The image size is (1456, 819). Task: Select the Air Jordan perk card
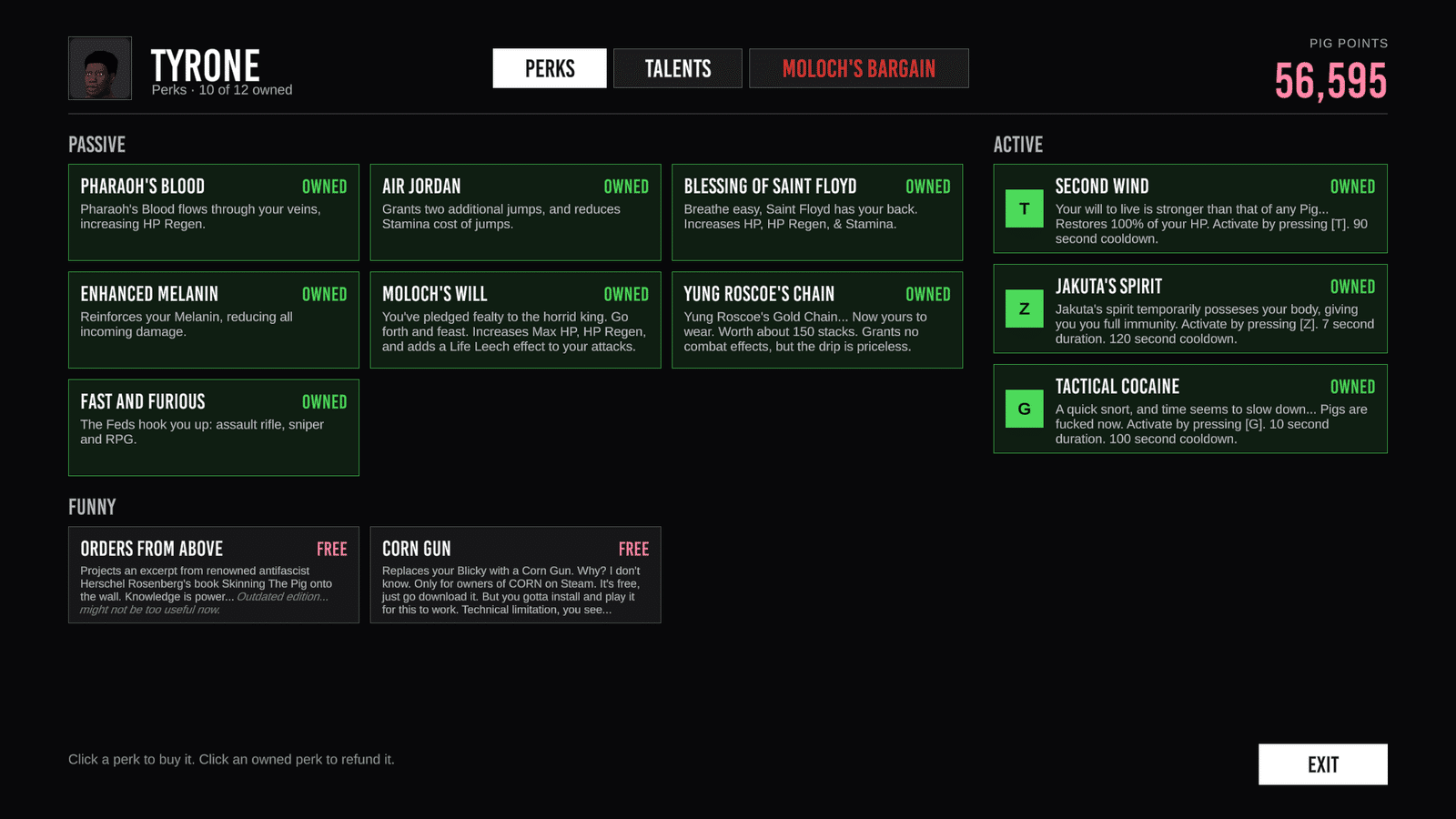(515, 212)
